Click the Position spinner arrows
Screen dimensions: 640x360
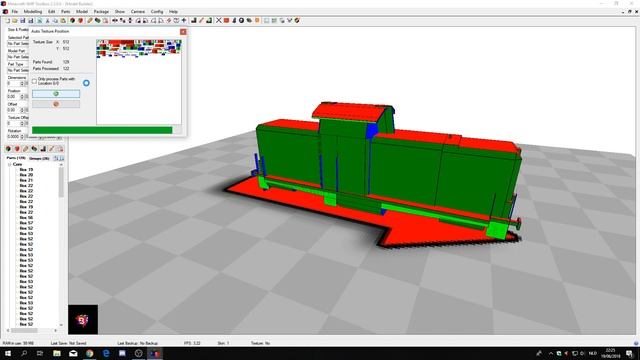[22, 97]
